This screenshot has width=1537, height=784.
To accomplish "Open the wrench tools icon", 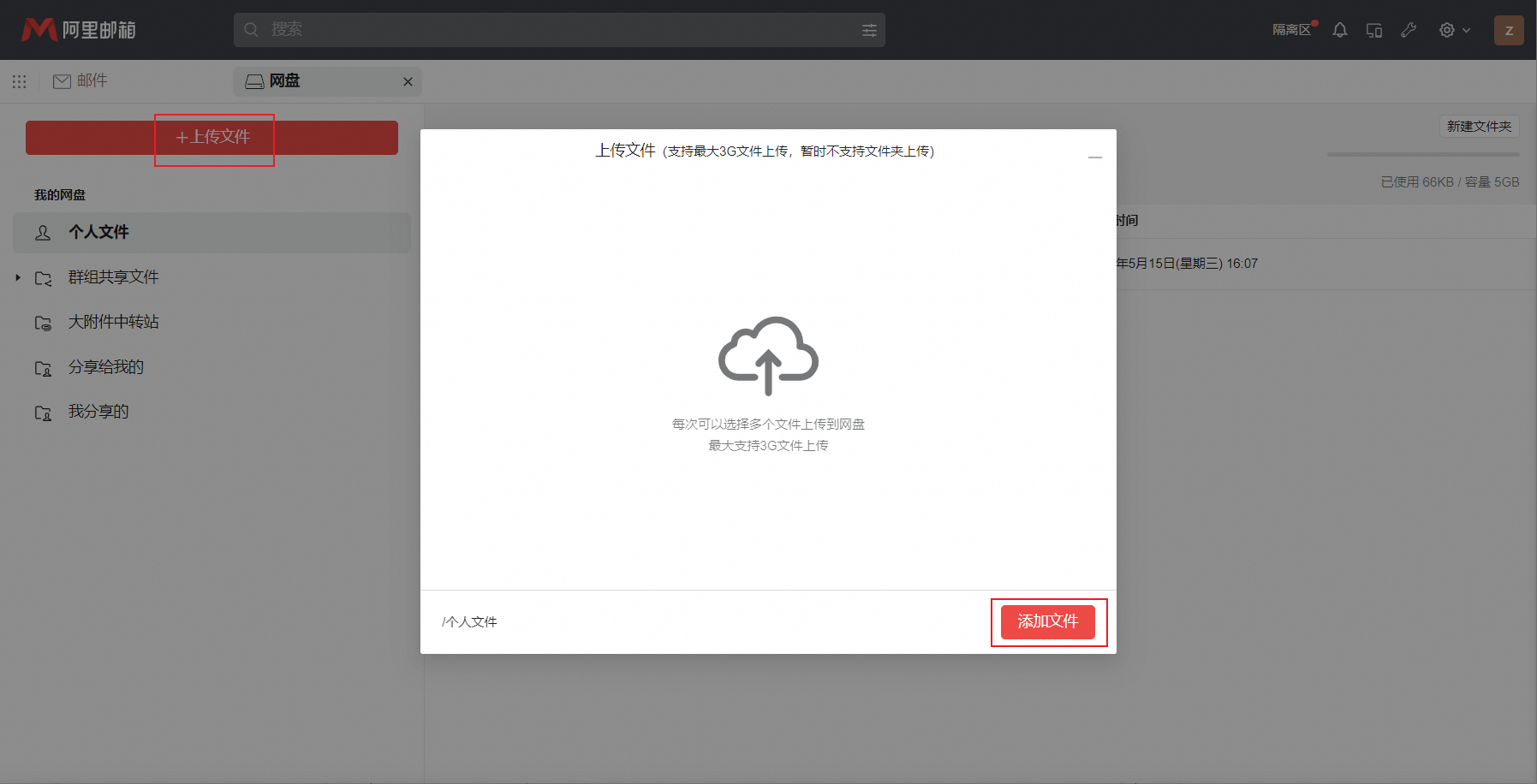I will [1409, 30].
